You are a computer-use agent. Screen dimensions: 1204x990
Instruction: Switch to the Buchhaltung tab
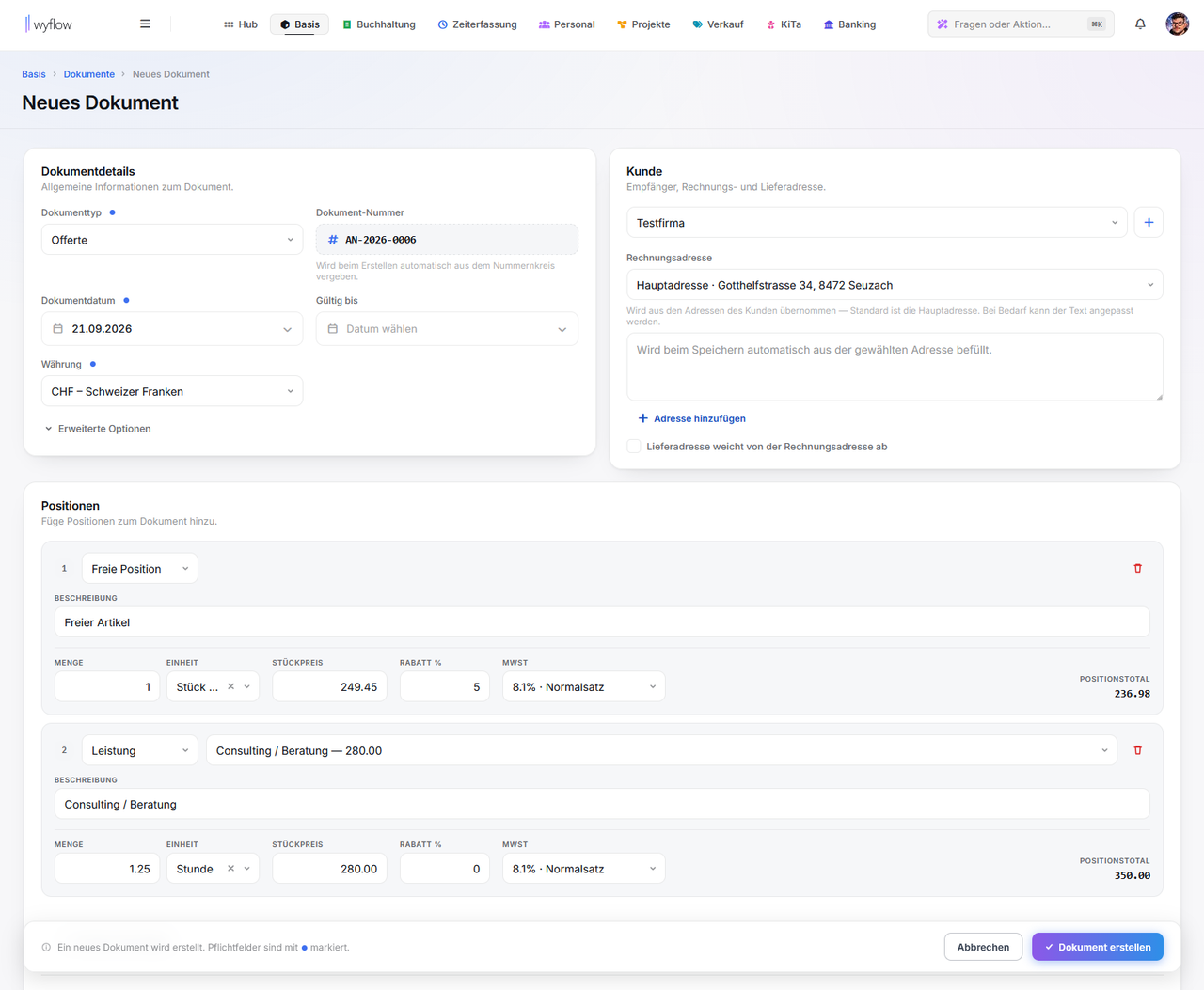point(378,24)
